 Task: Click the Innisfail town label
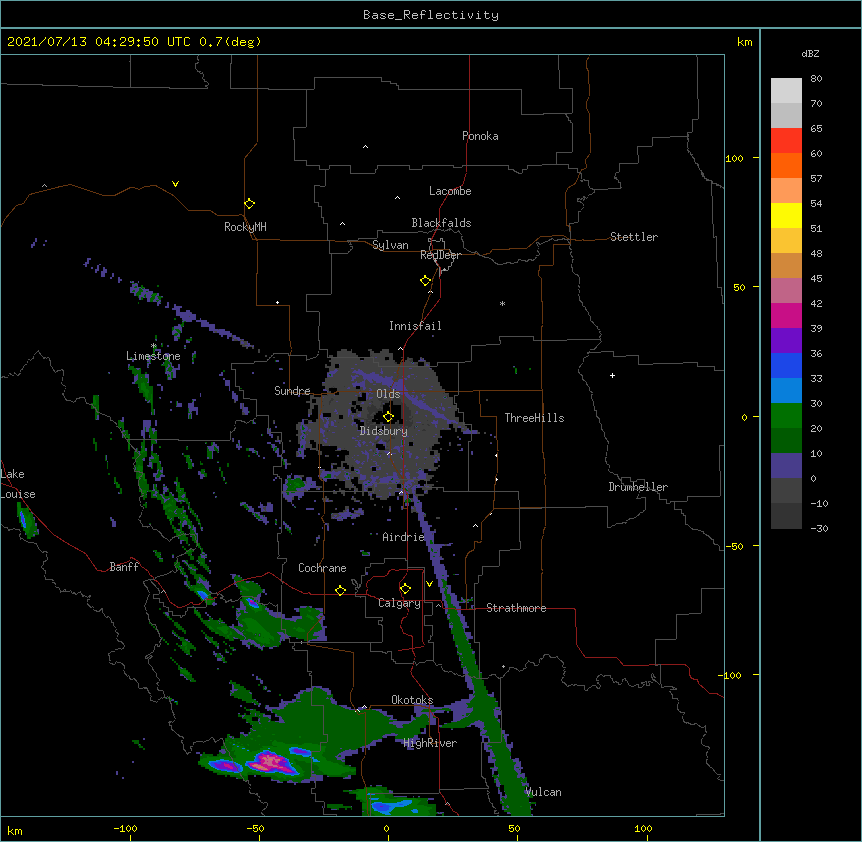[x=415, y=326]
